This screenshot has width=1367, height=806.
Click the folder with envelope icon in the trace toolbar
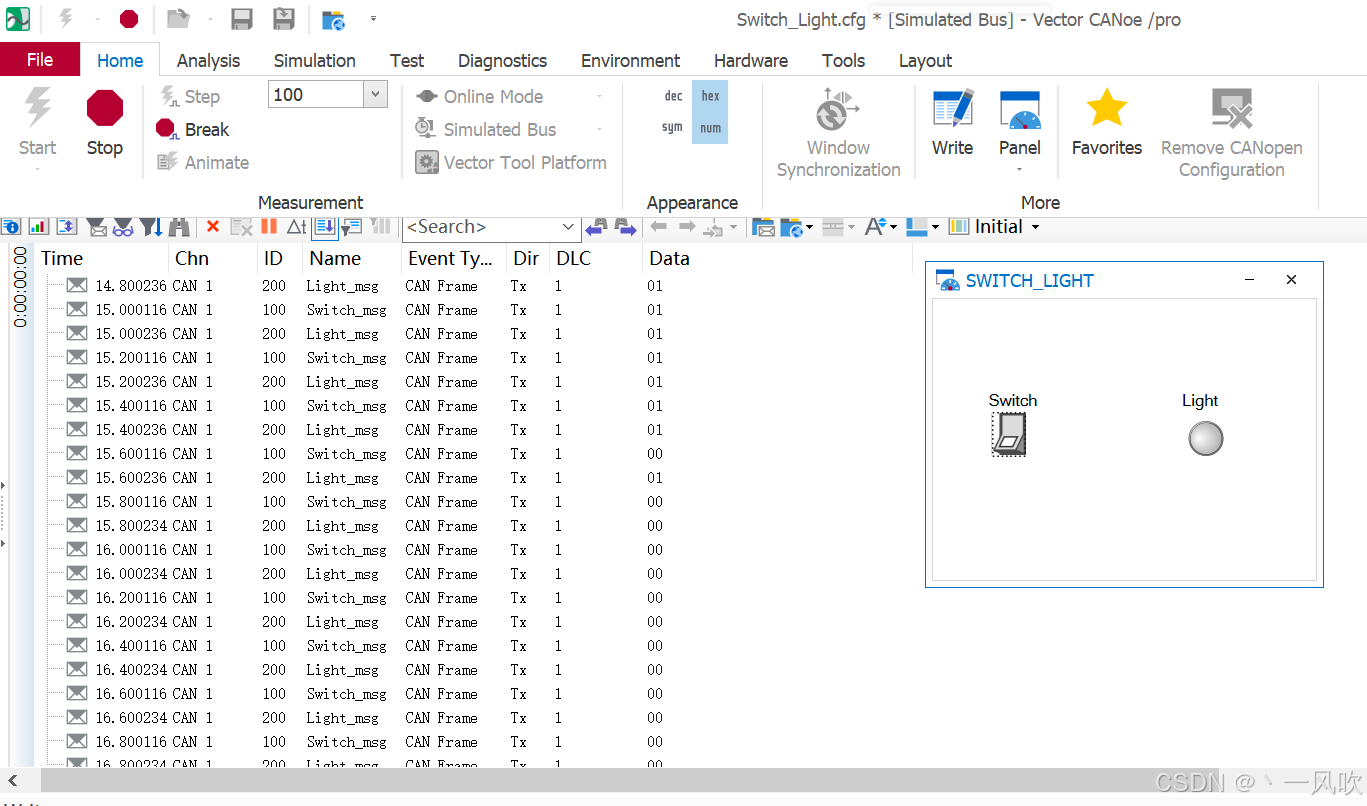(x=763, y=227)
